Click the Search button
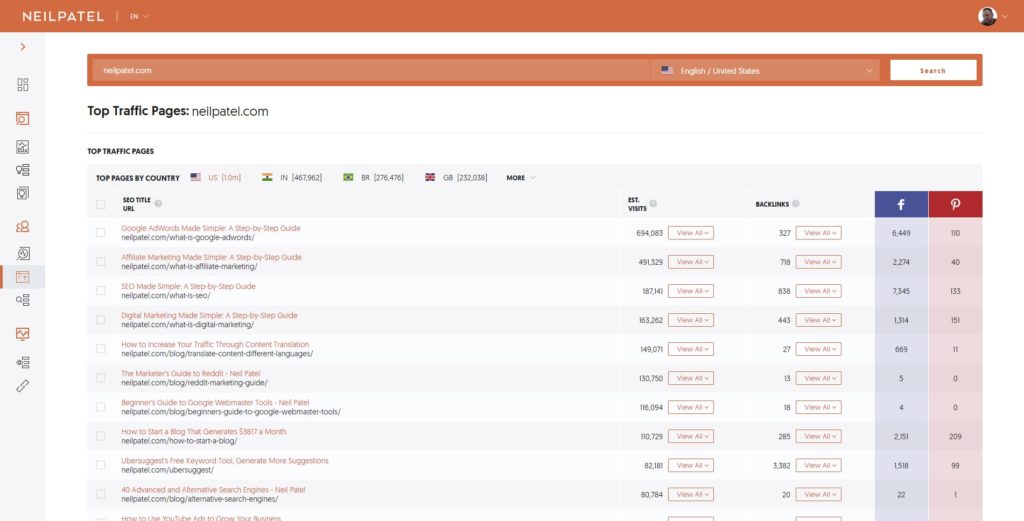This screenshot has width=1024, height=521. coord(933,71)
